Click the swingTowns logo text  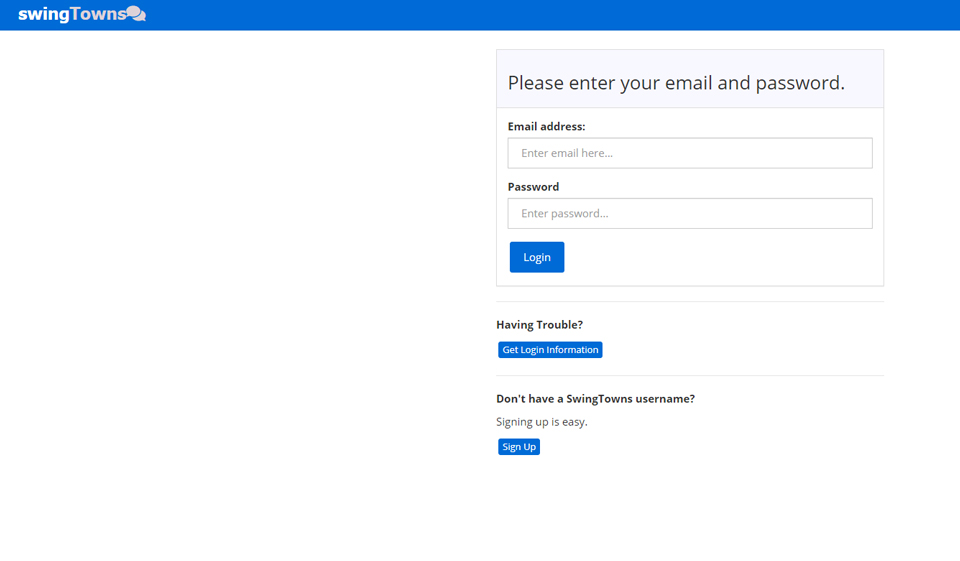pyautogui.click(x=72, y=14)
